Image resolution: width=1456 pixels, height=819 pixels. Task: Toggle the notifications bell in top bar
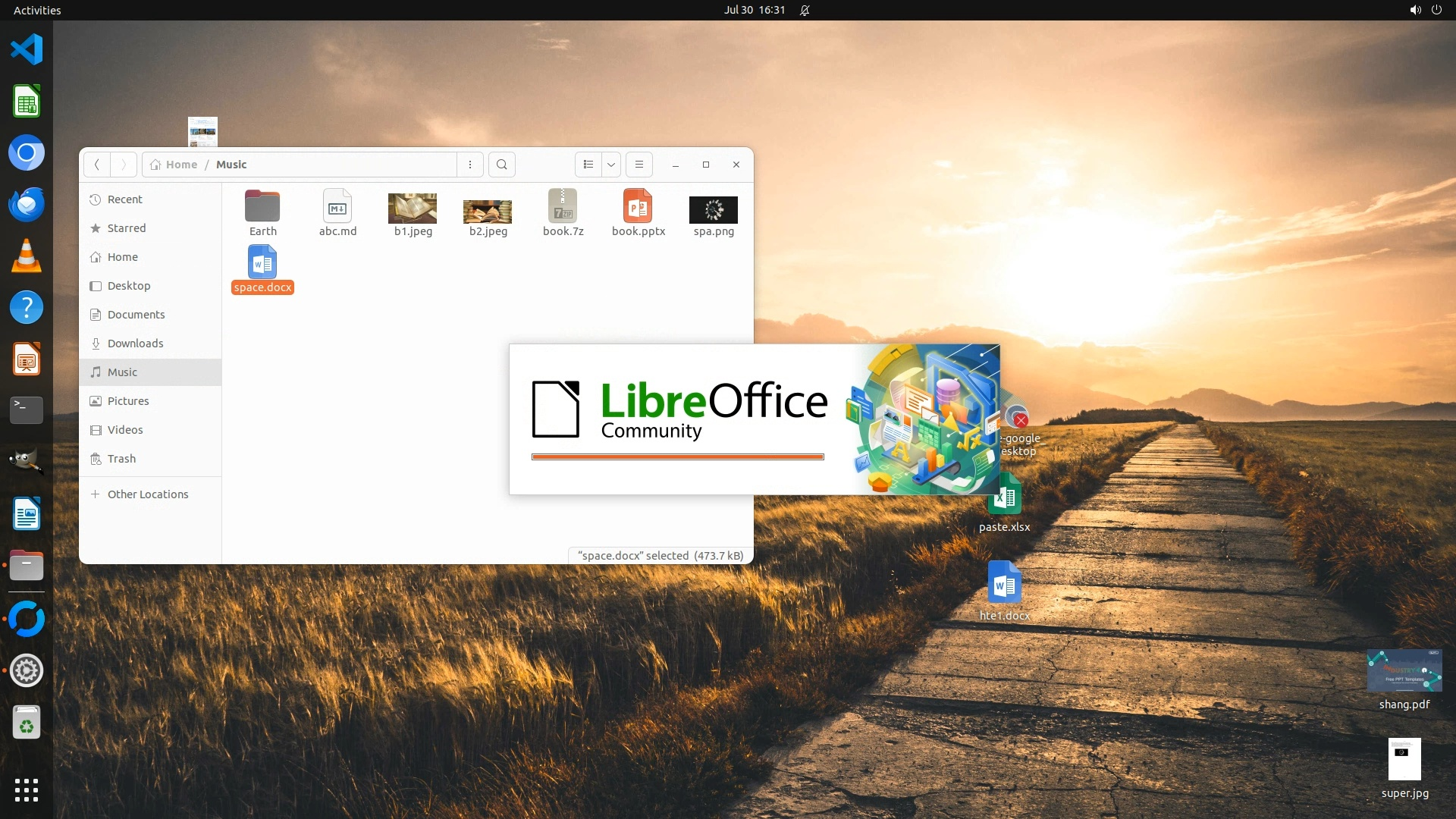(805, 10)
